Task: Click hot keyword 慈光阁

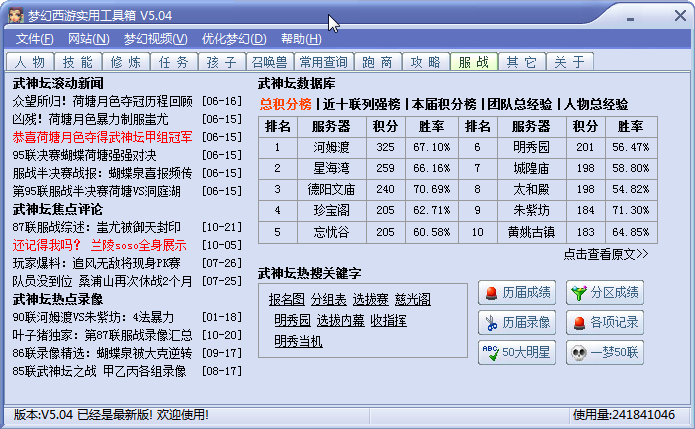Action: (413, 300)
